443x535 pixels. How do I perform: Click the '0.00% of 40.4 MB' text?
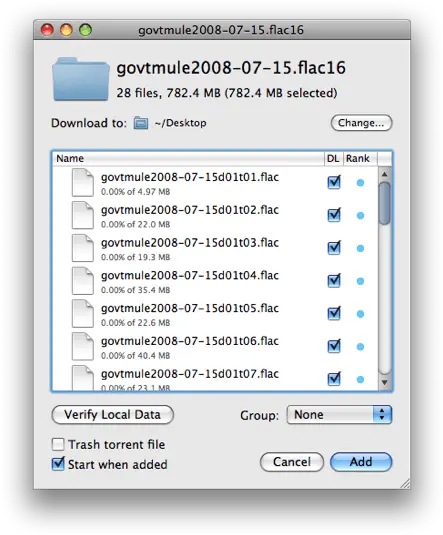[x=135, y=356]
